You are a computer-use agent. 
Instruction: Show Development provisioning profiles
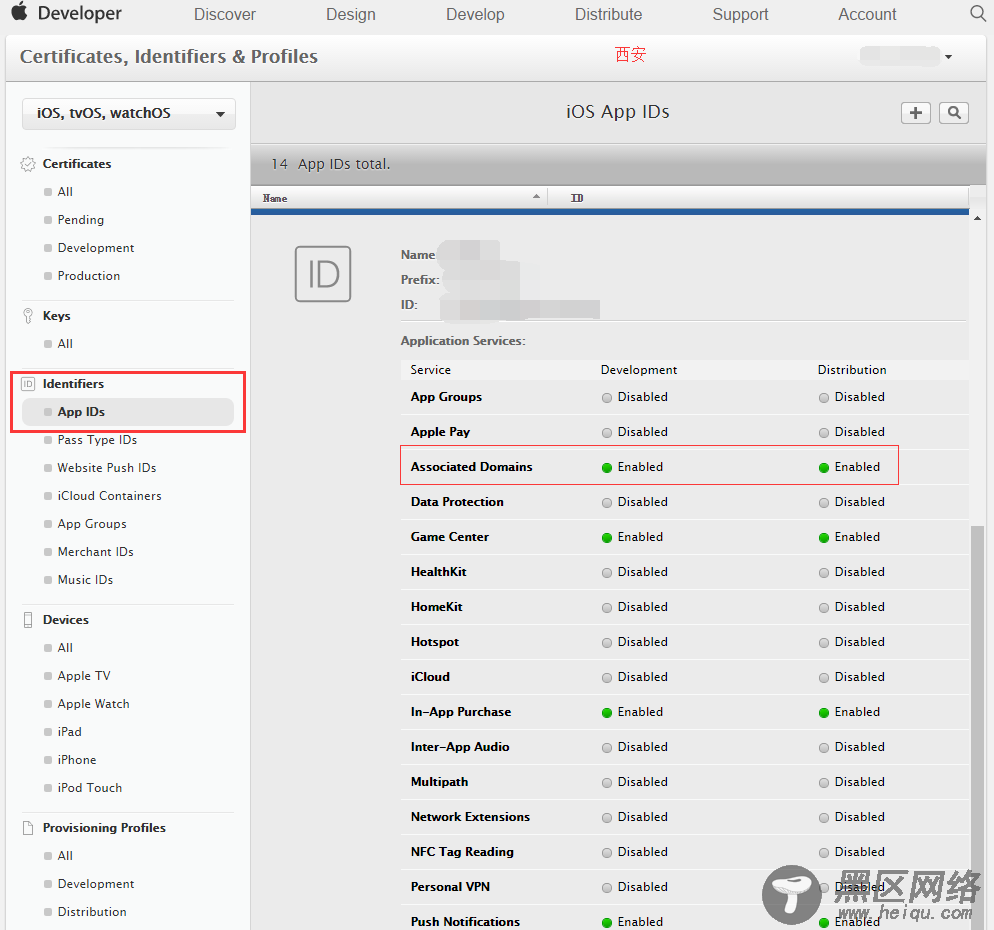click(x=96, y=884)
